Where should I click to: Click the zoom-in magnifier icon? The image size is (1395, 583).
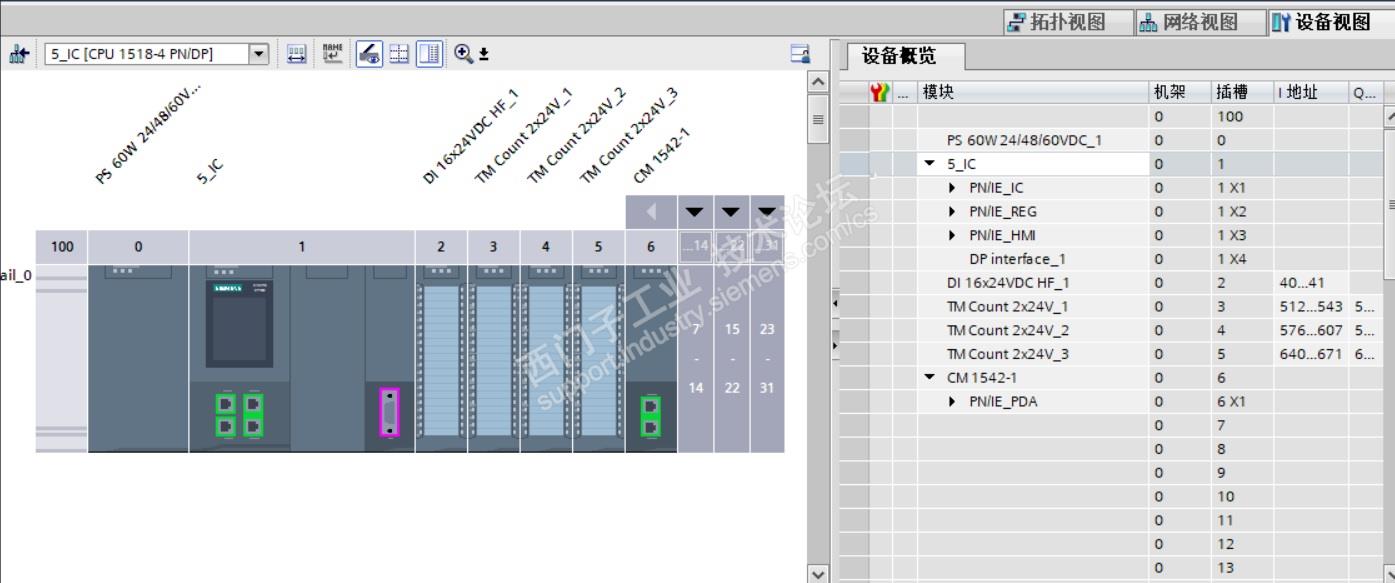[464, 54]
